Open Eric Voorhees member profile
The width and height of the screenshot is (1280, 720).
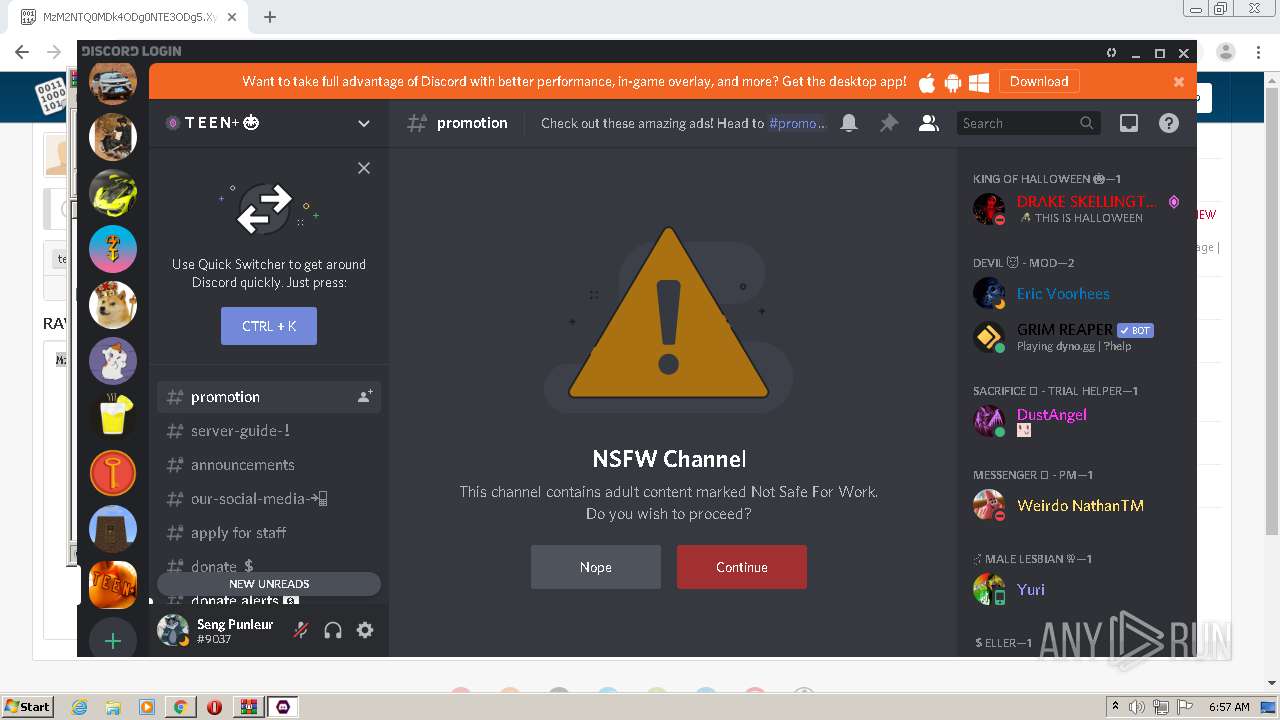[1076, 293]
